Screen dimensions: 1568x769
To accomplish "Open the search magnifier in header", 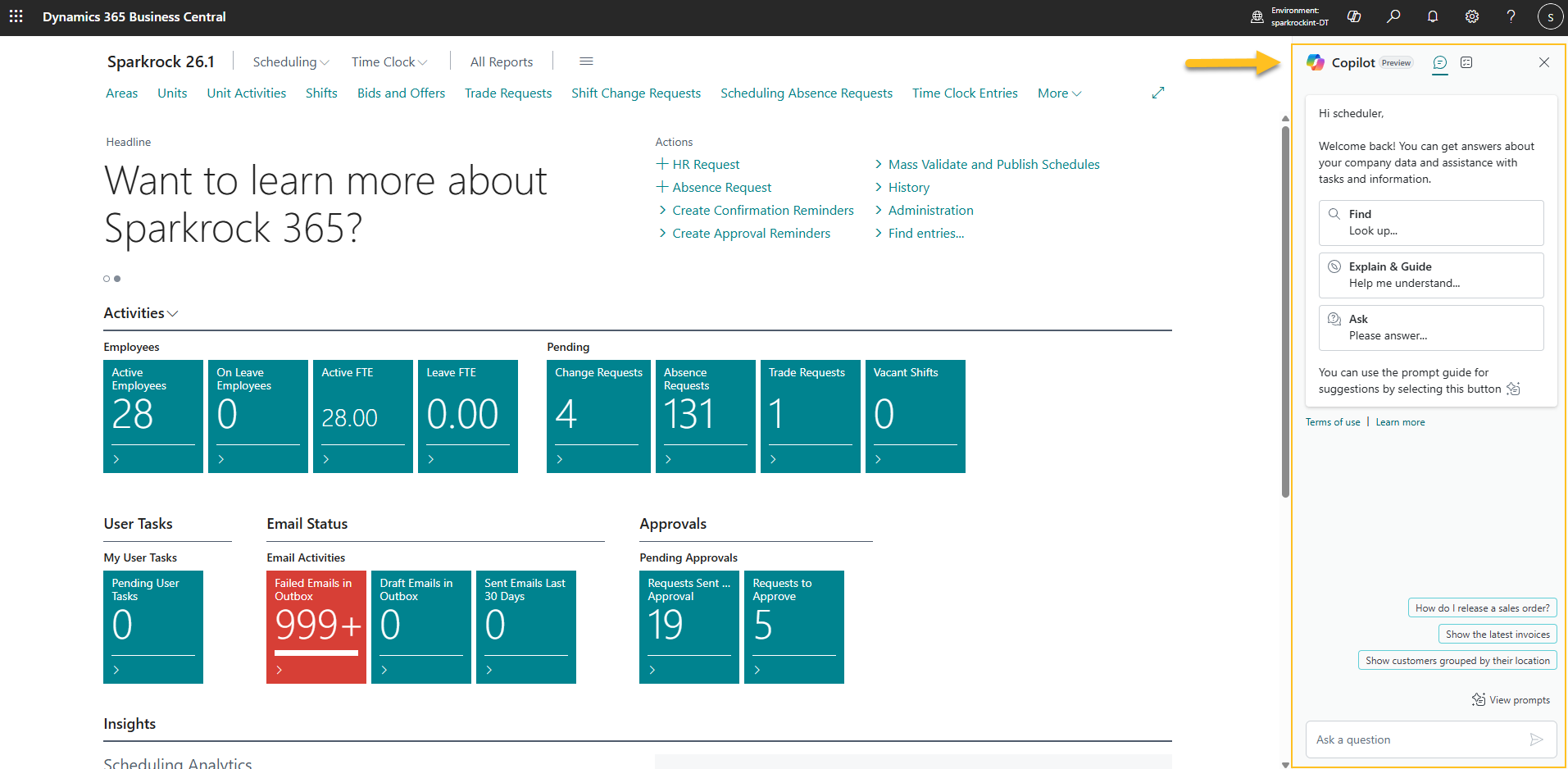I will 1393,16.
